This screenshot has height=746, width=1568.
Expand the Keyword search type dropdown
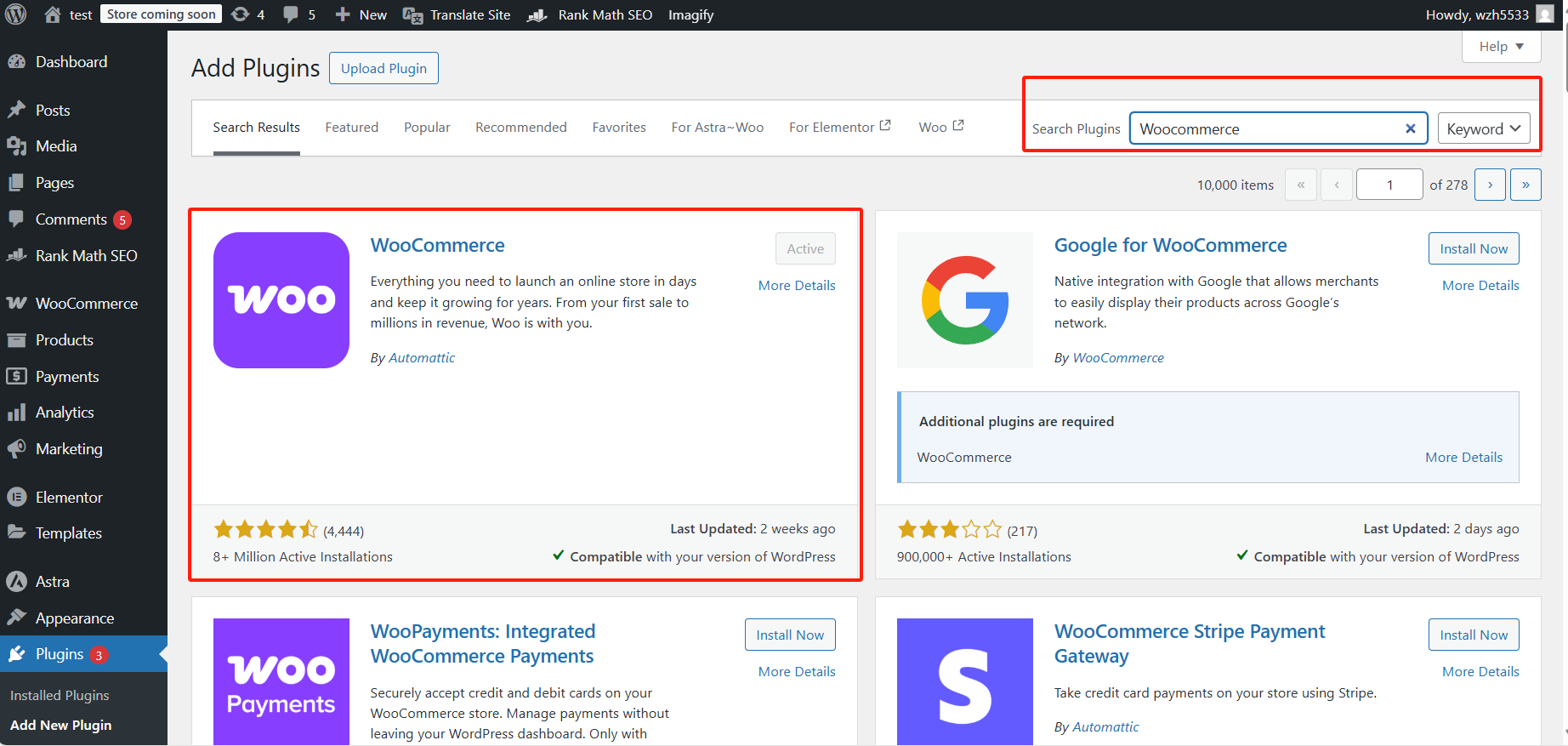(1483, 128)
